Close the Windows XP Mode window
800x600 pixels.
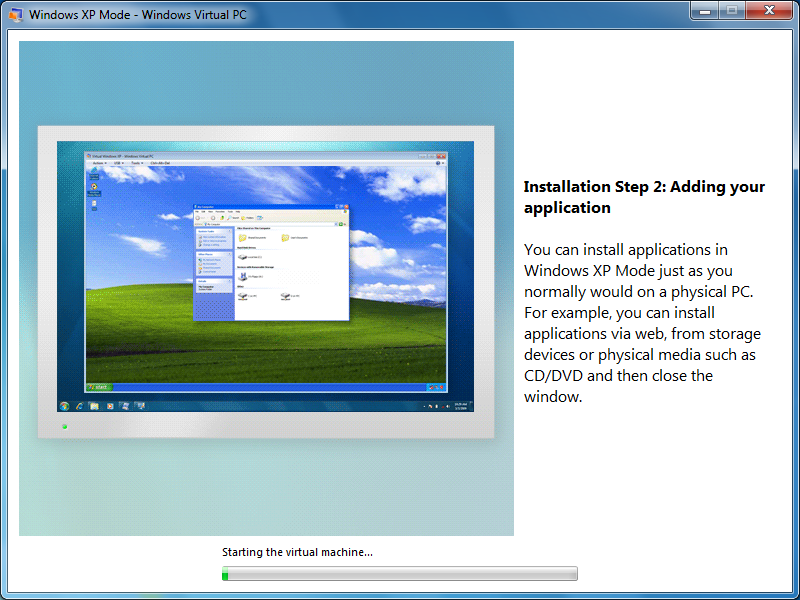(768, 10)
